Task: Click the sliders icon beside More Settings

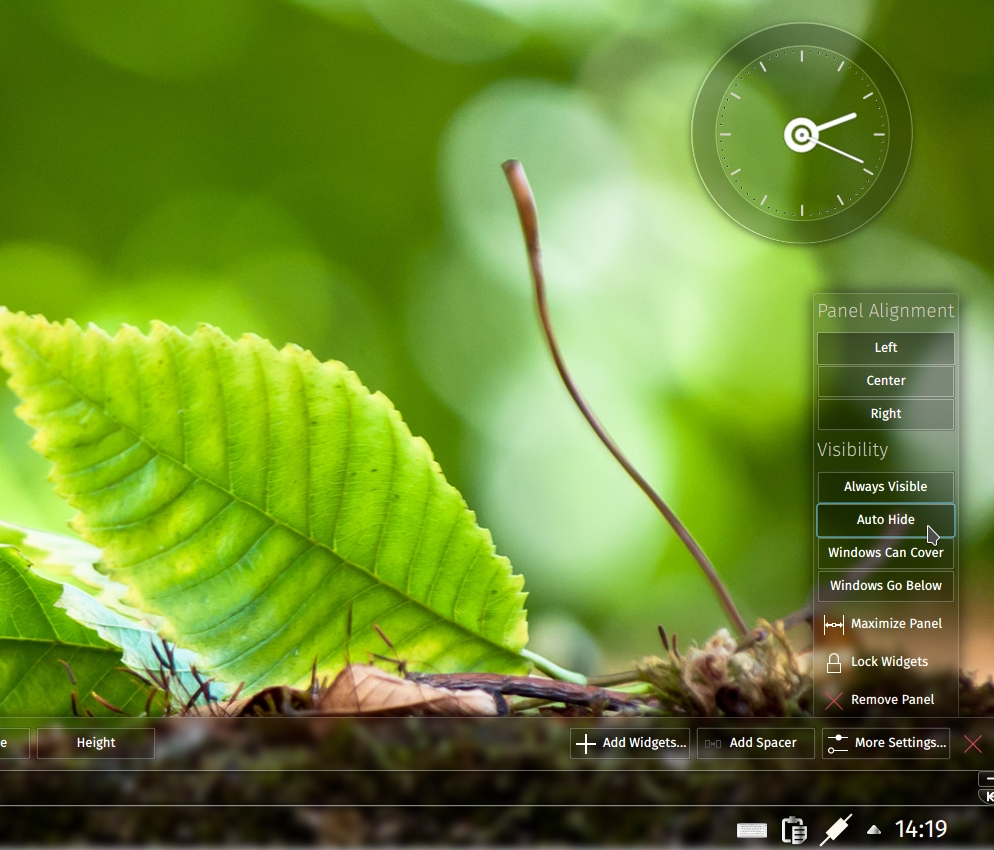Action: 838,743
